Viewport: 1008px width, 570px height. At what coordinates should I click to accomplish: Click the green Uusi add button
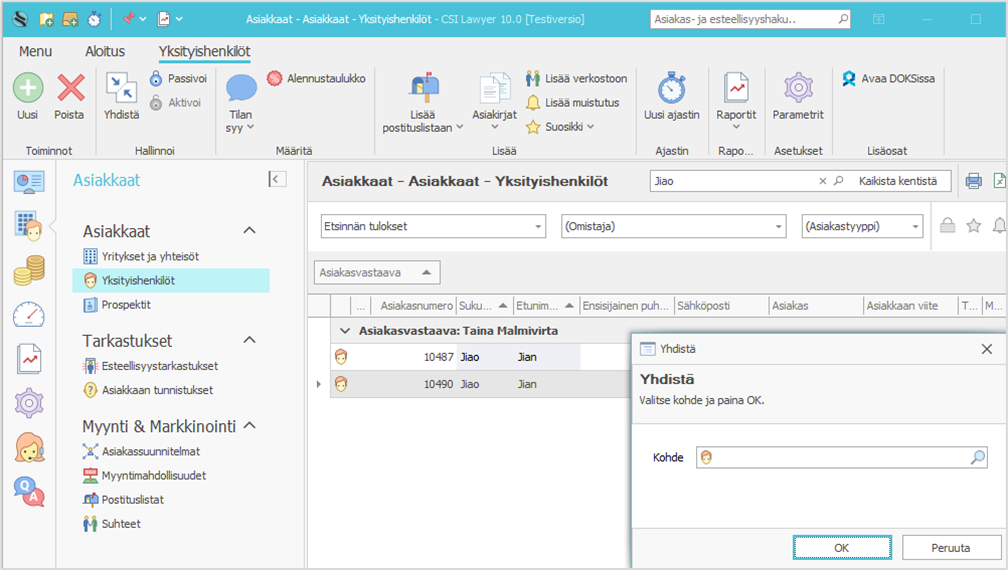(x=28, y=89)
